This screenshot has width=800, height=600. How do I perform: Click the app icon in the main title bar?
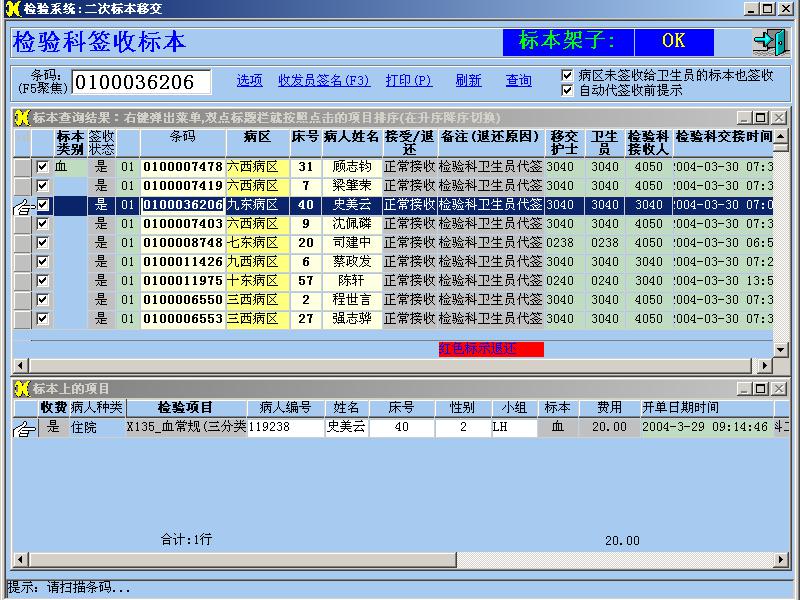11,9
